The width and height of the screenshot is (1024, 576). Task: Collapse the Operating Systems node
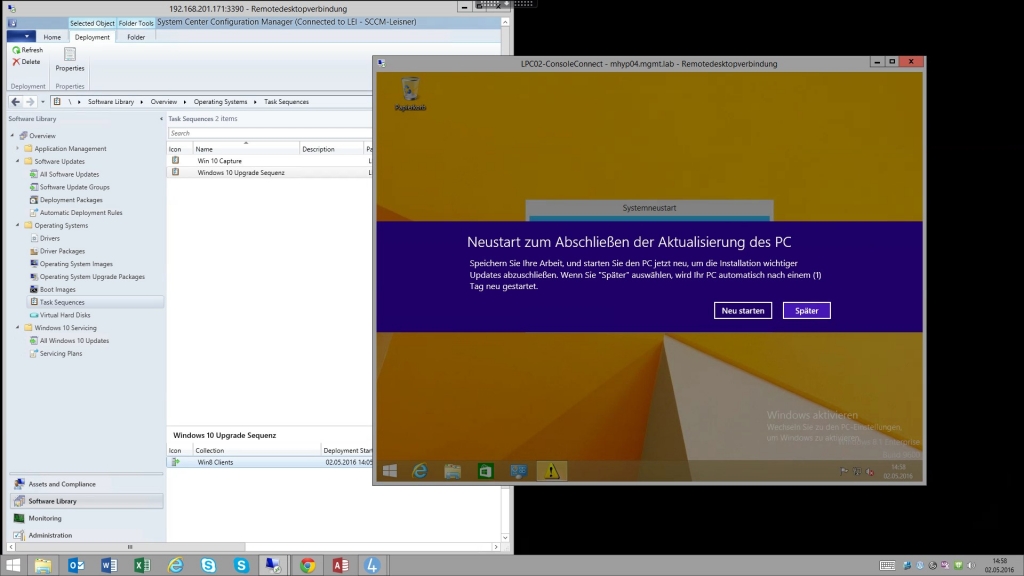[18, 225]
